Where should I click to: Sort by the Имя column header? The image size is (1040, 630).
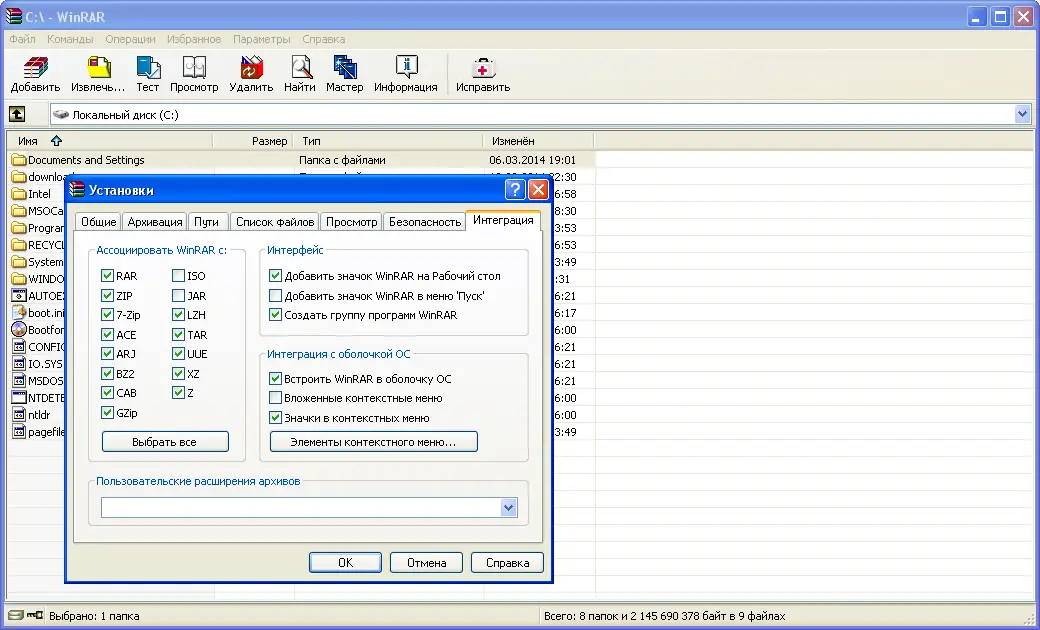coord(109,141)
